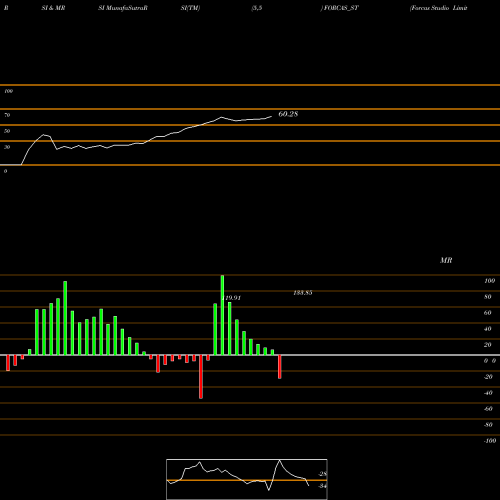Click the 119.91 label above the green bars
This screenshot has height=500, width=500.
[x=232, y=298]
